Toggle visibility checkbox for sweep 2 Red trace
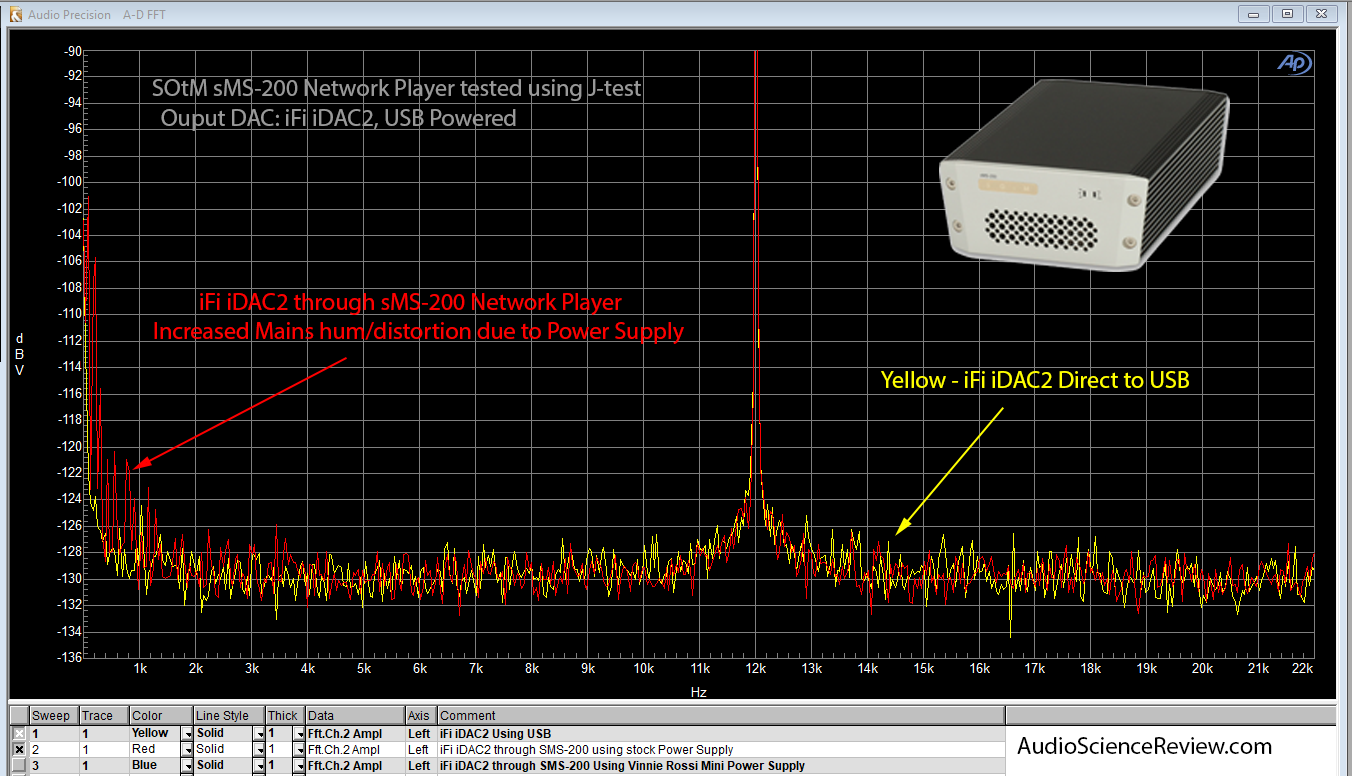The width and height of the screenshot is (1352, 776). point(18,750)
